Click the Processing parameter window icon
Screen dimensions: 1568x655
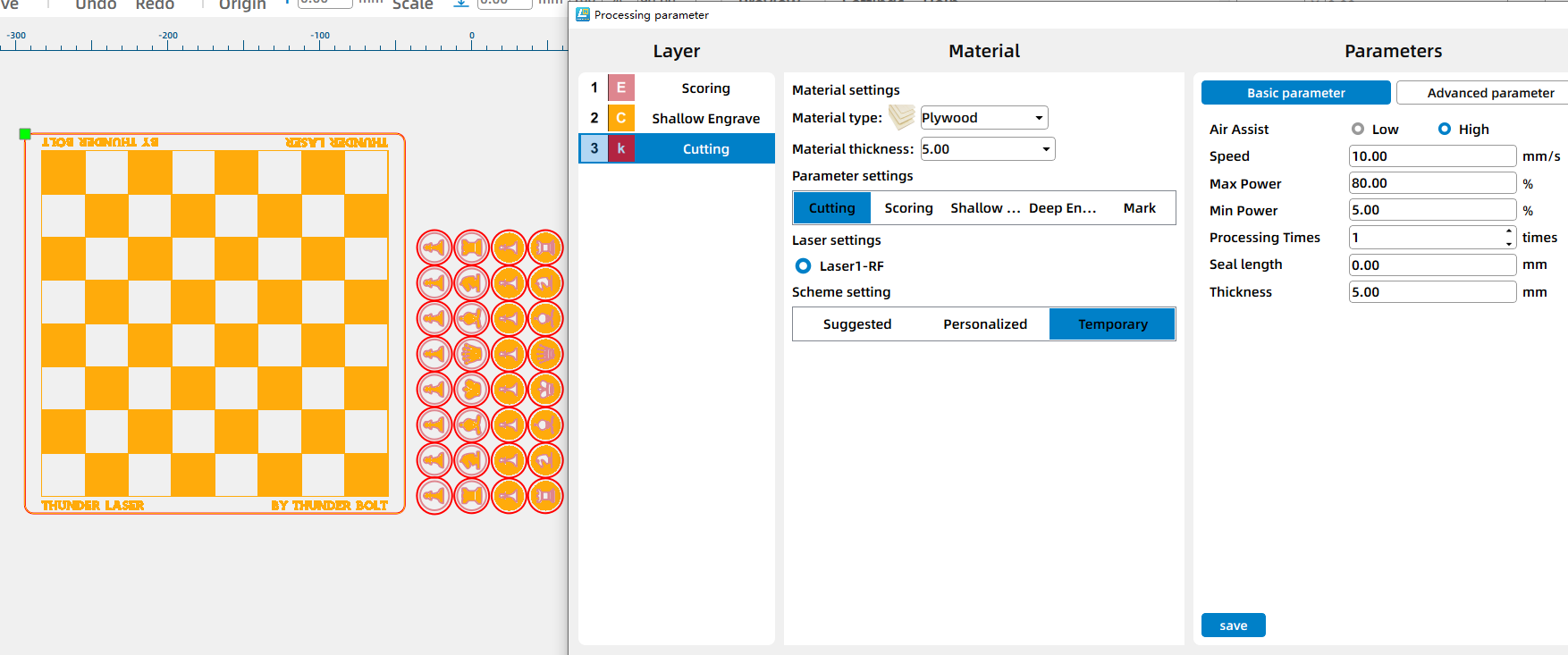point(583,14)
